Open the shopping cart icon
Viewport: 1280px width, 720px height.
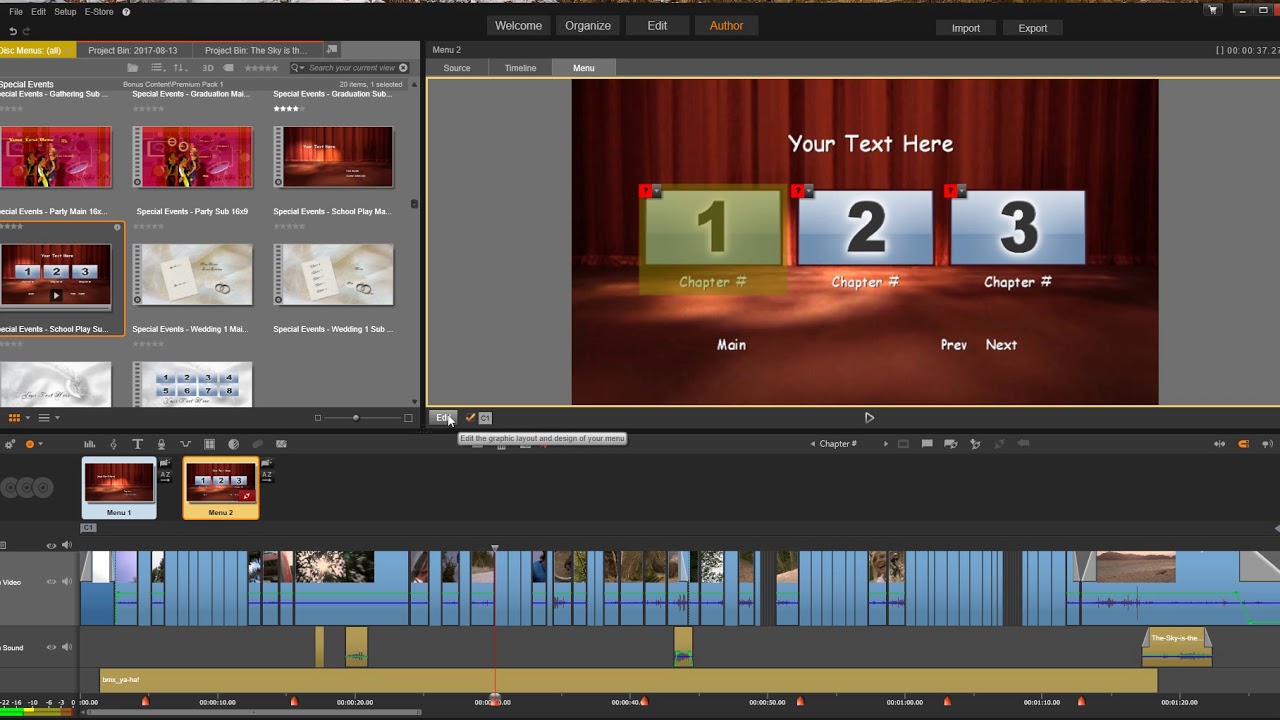pos(1213,10)
